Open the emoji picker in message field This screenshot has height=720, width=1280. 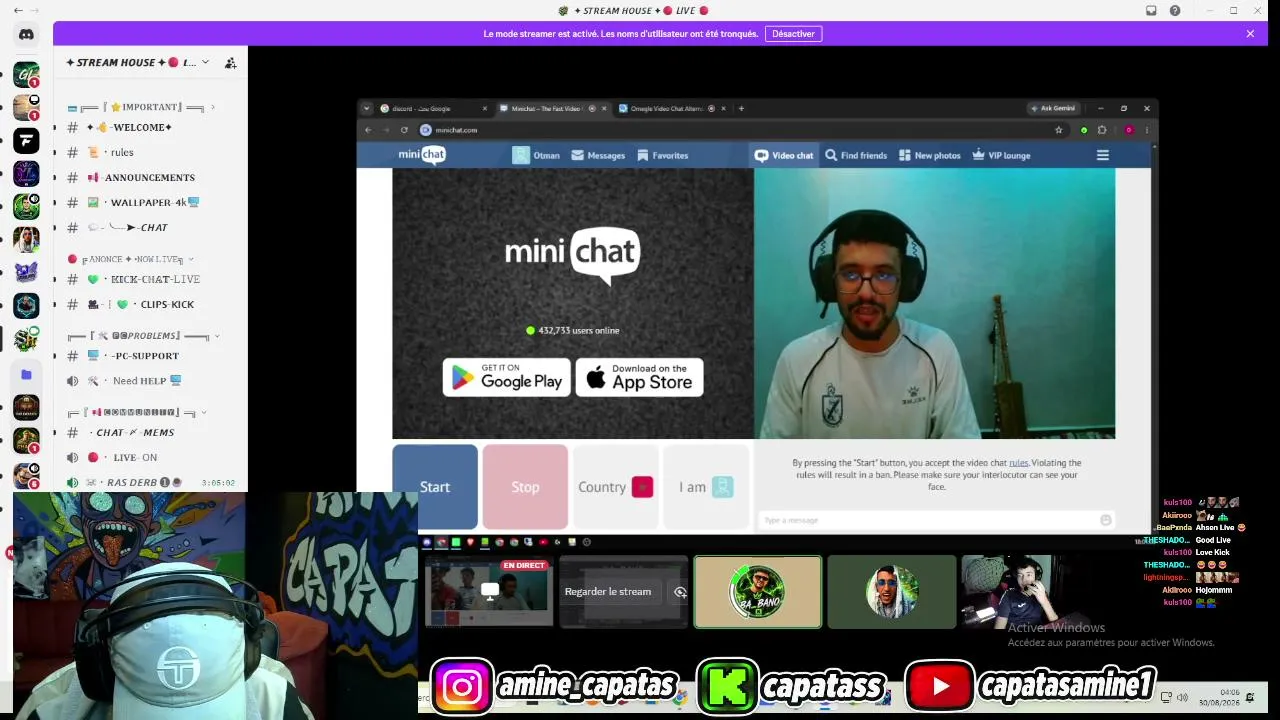pos(1105,520)
